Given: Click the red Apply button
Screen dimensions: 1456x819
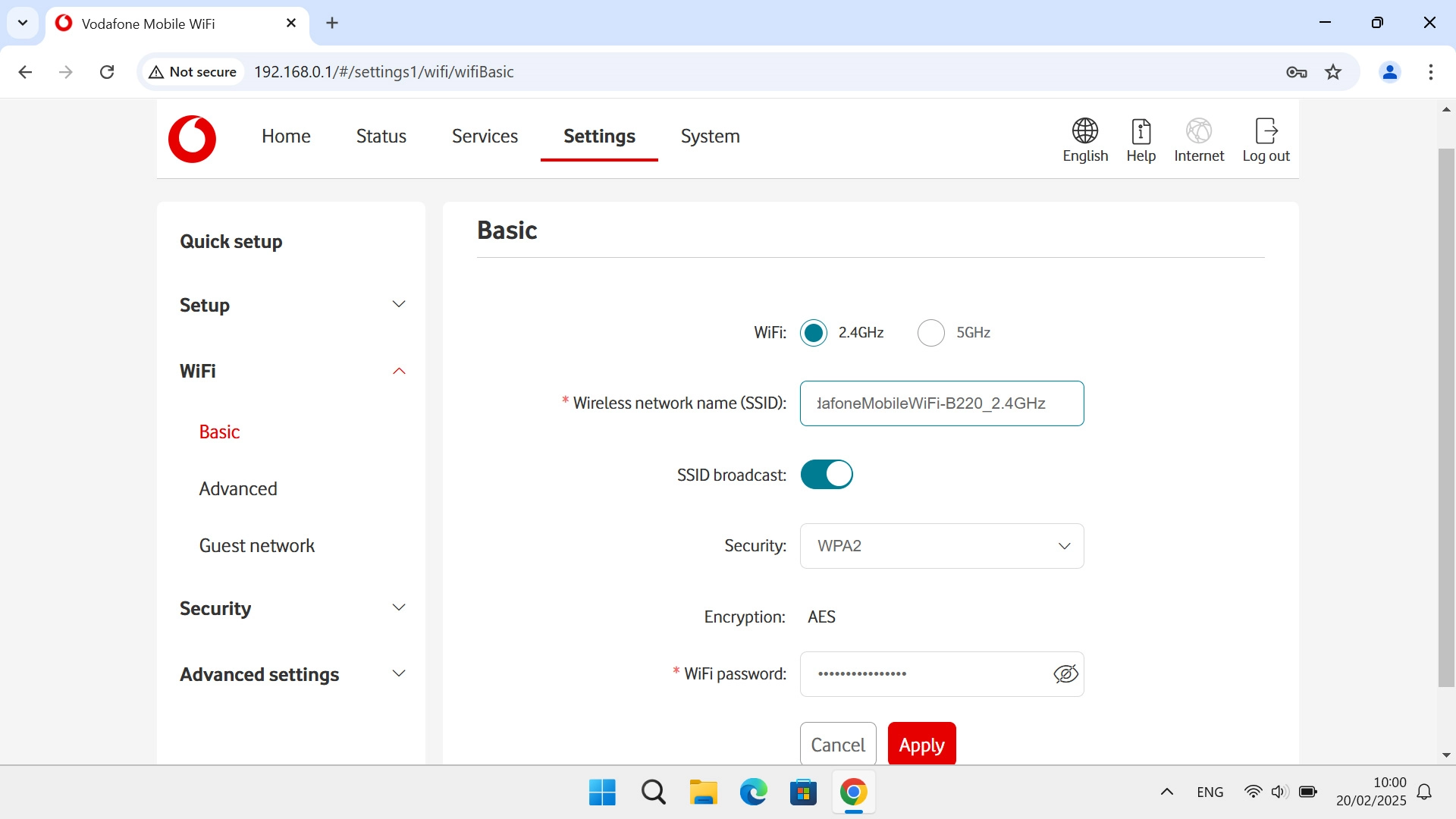Looking at the screenshot, I should pyautogui.click(x=921, y=745).
